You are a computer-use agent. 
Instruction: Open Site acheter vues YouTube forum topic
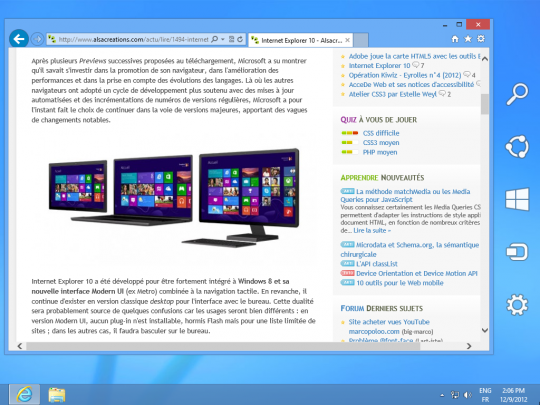[389, 322]
